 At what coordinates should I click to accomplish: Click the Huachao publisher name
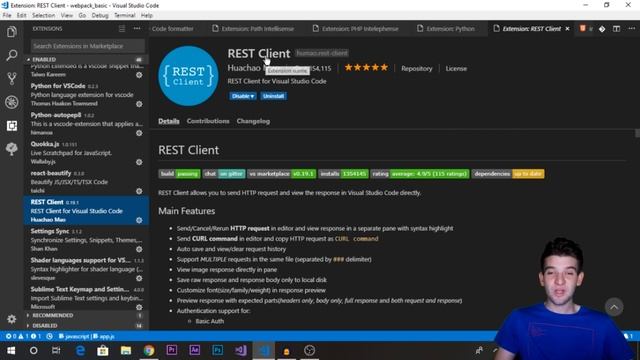pyautogui.click(x=244, y=68)
